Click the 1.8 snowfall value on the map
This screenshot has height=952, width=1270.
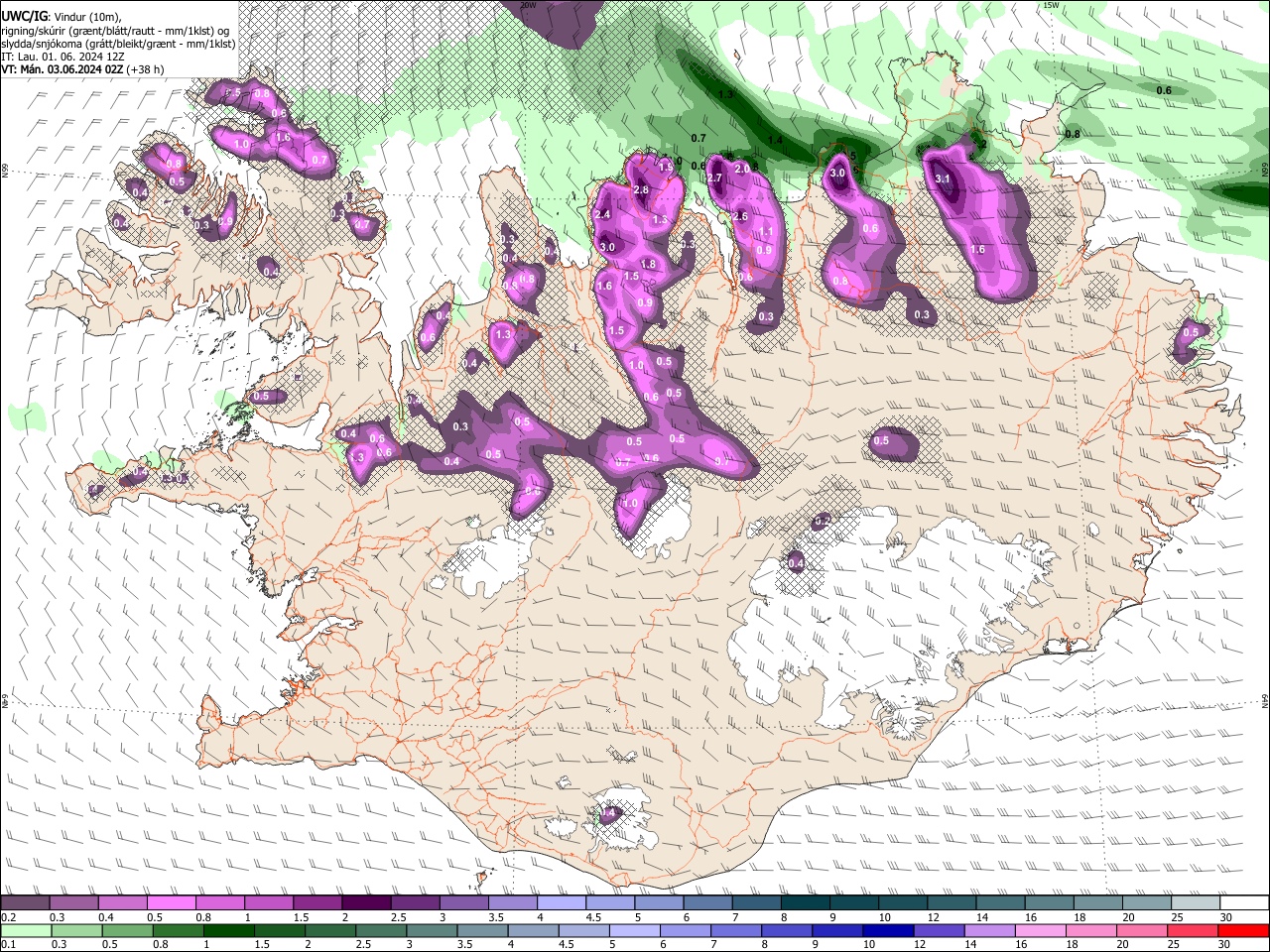648,265
